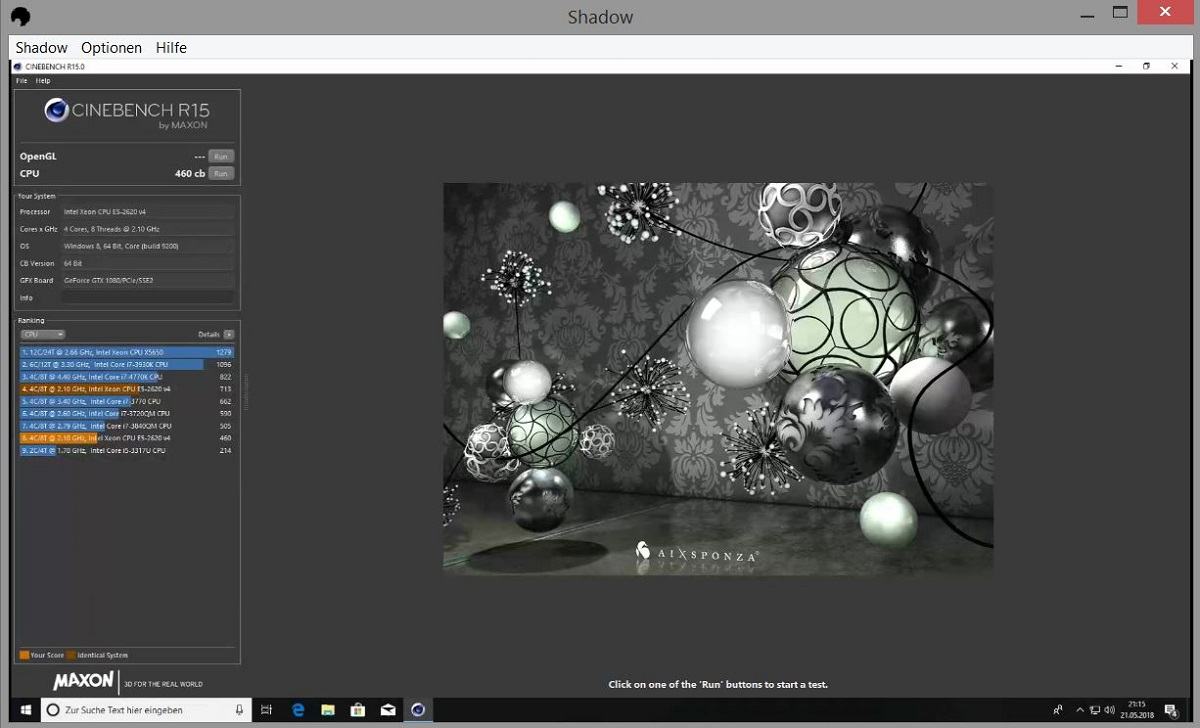Select Xeon E5-2620 v4 entry scoring 460
This screenshot has height=728, width=1200.
click(127, 438)
